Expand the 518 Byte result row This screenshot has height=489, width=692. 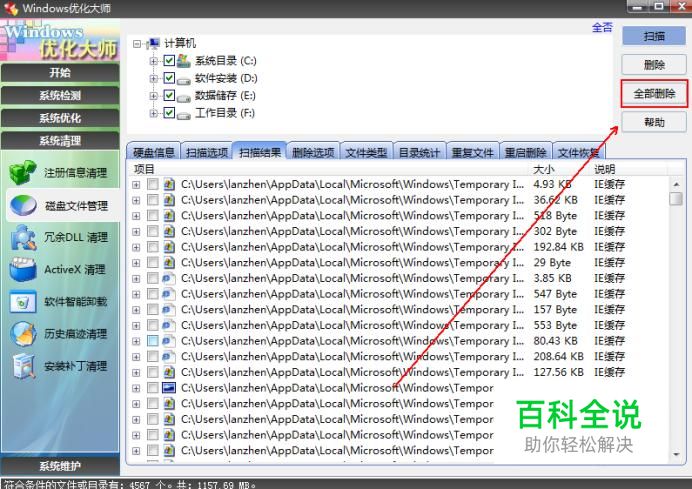136,216
